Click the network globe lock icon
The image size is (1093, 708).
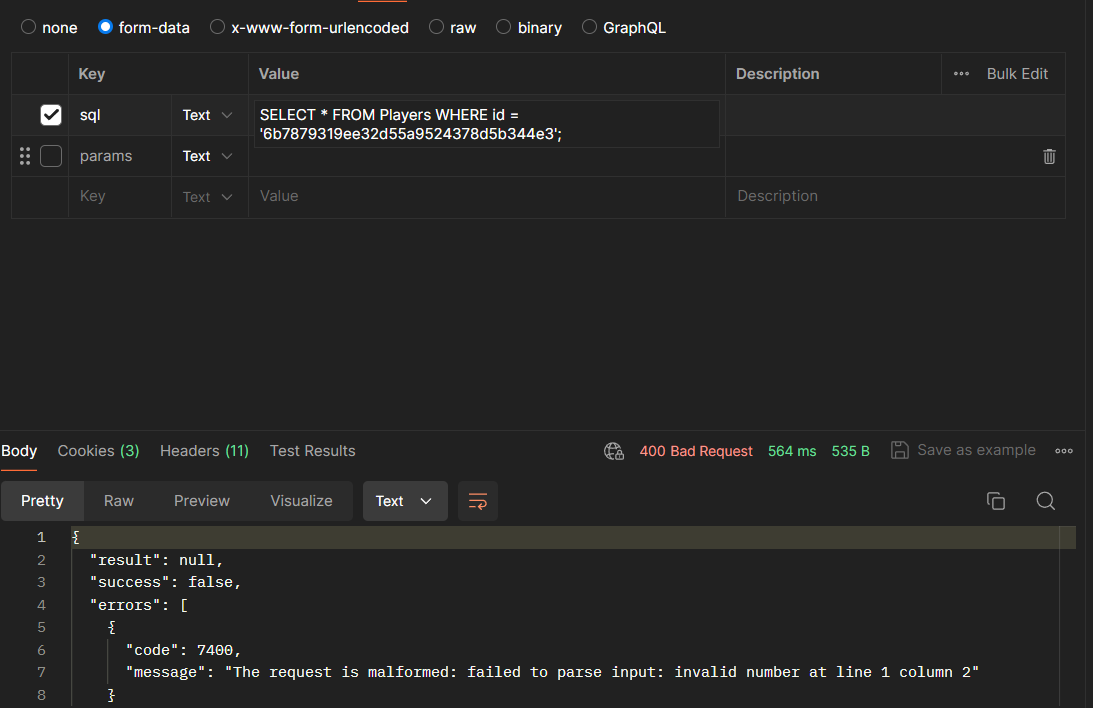point(614,452)
